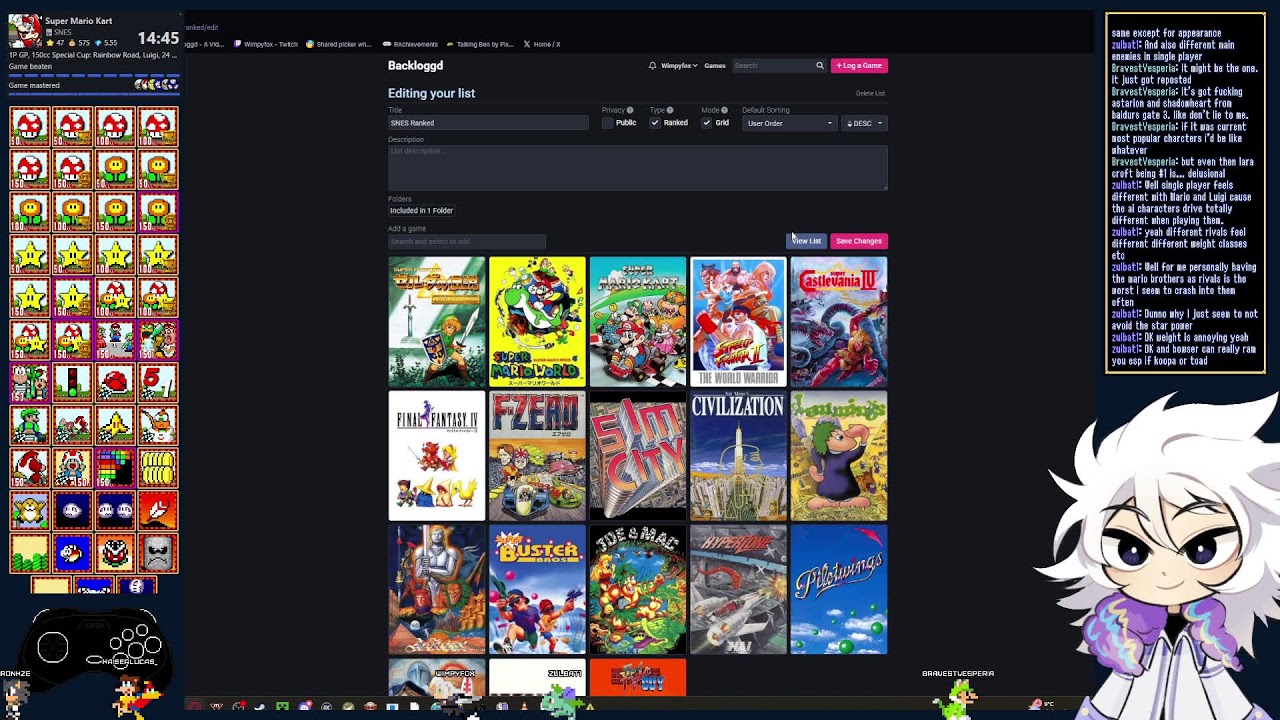Image resolution: width=1280 pixels, height=720 pixels.
Task: Click the Included in 1 Folder button
Action: [421, 211]
